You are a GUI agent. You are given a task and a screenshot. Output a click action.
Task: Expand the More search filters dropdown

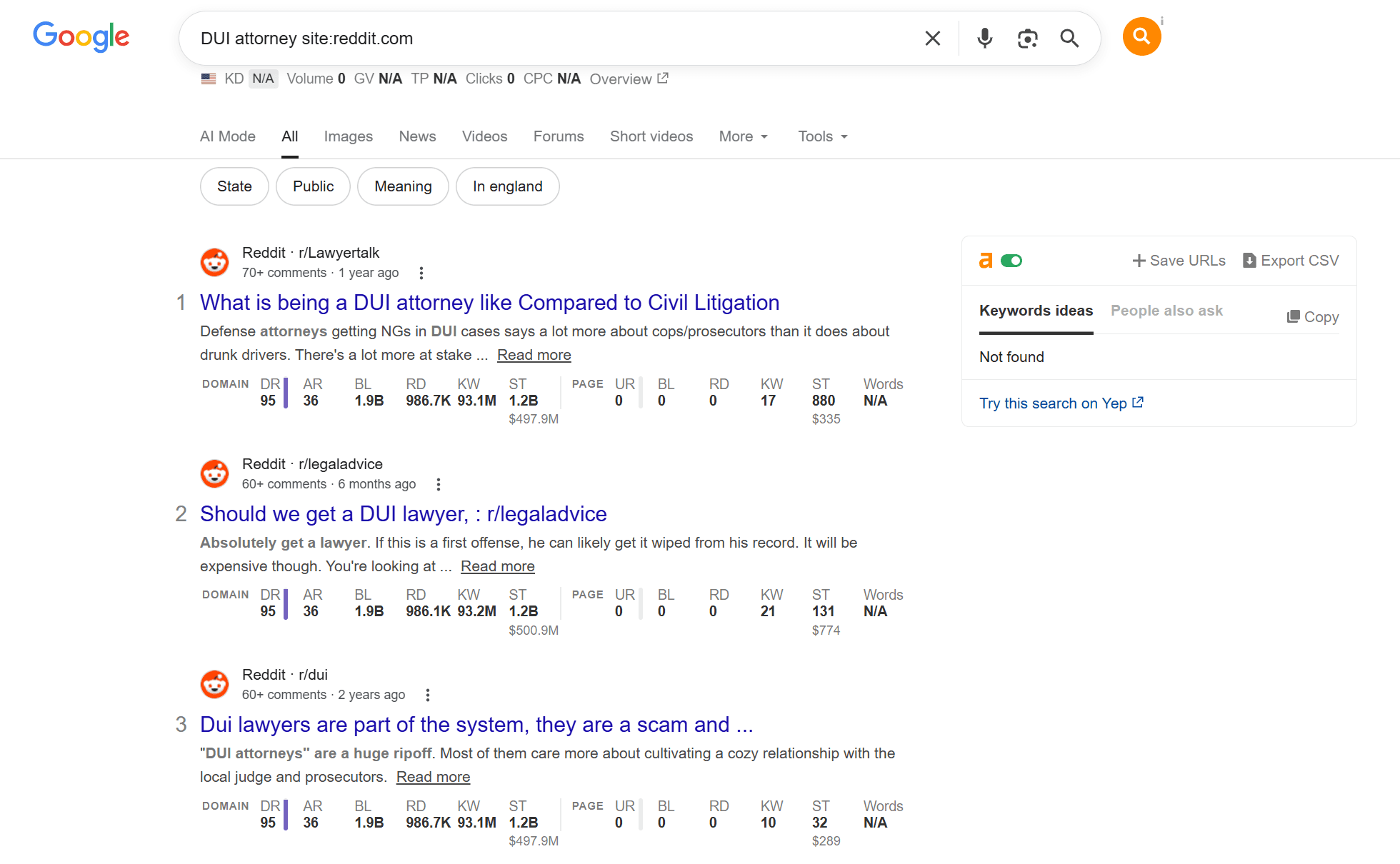pos(744,136)
